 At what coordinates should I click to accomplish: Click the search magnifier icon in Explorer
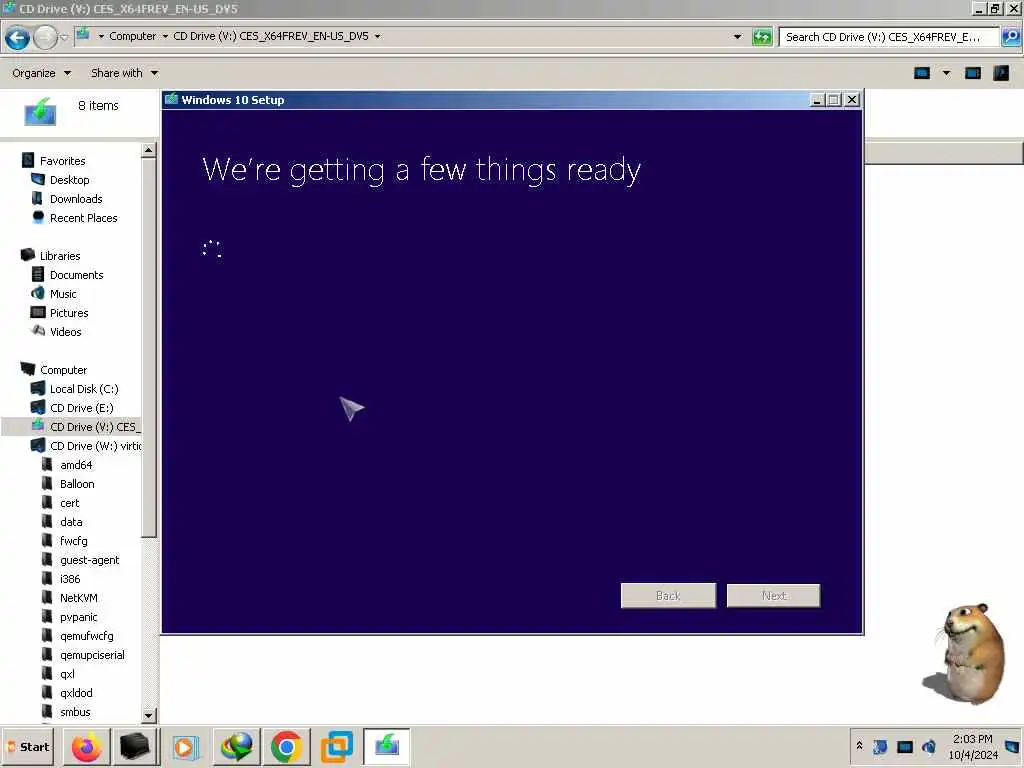1010,37
